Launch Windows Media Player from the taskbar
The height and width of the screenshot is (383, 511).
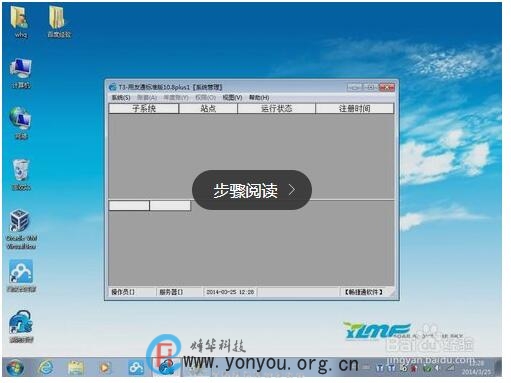tap(105, 368)
